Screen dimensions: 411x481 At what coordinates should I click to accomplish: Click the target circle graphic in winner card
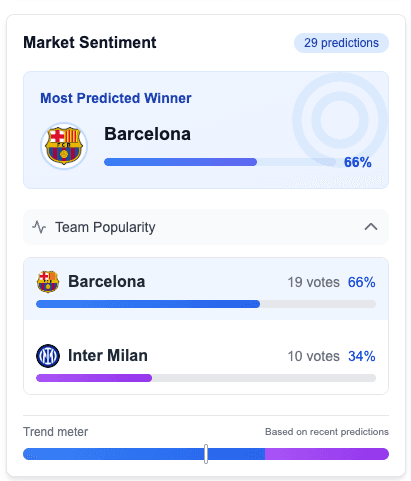[x=340, y=120]
